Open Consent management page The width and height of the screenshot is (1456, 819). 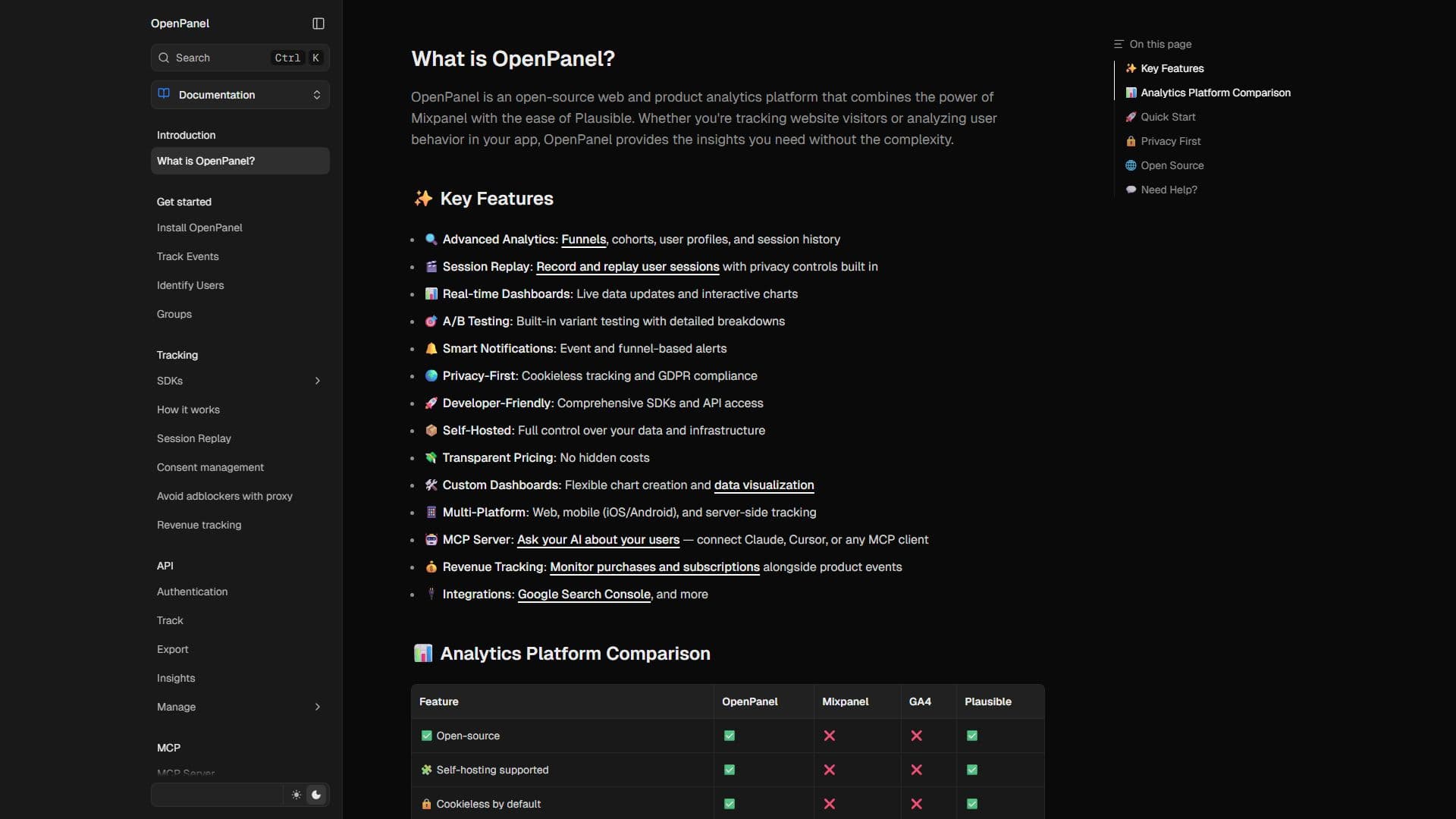[x=210, y=467]
